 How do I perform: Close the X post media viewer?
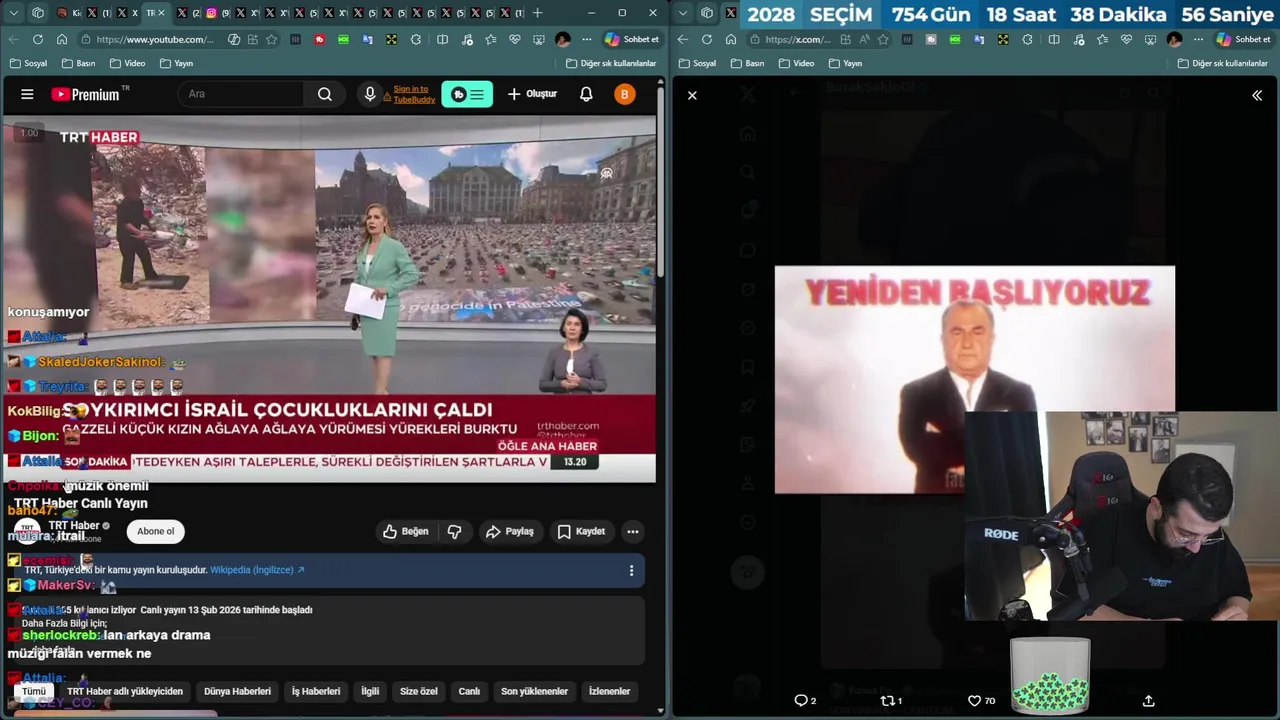click(692, 95)
